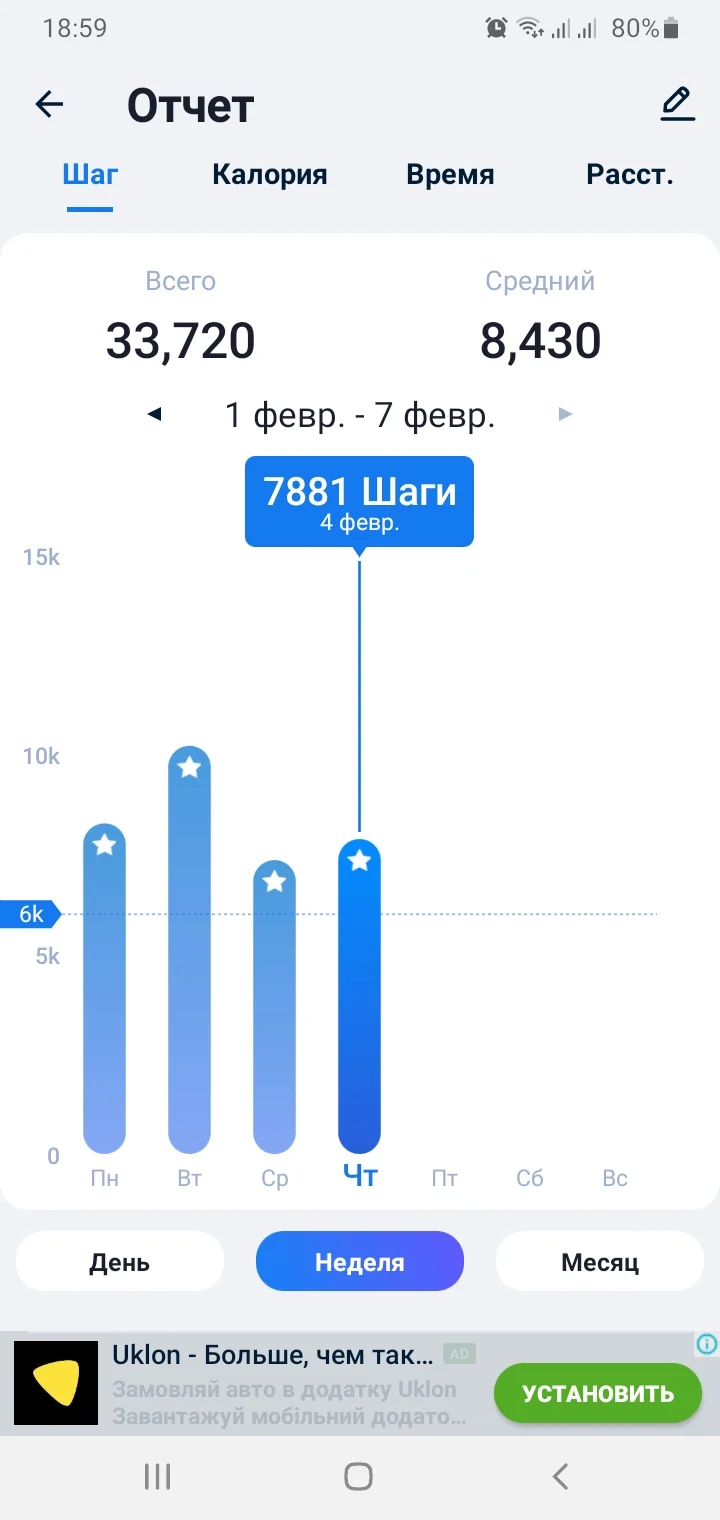The height and width of the screenshot is (1520, 720).
Task: Keep Неделя view selected by tapping it
Action: 359,1261
